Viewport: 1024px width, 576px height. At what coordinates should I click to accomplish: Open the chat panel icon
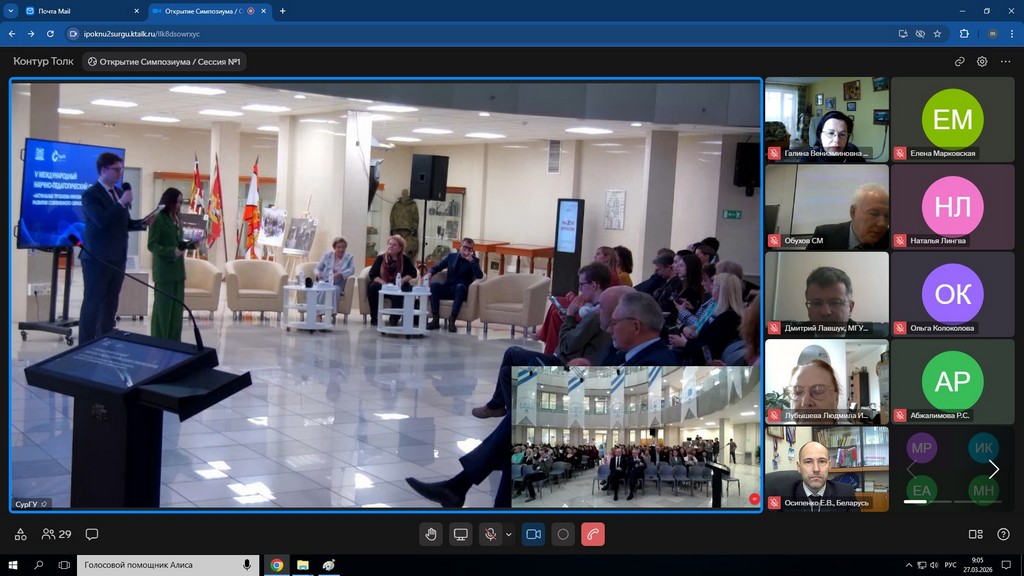92,534
